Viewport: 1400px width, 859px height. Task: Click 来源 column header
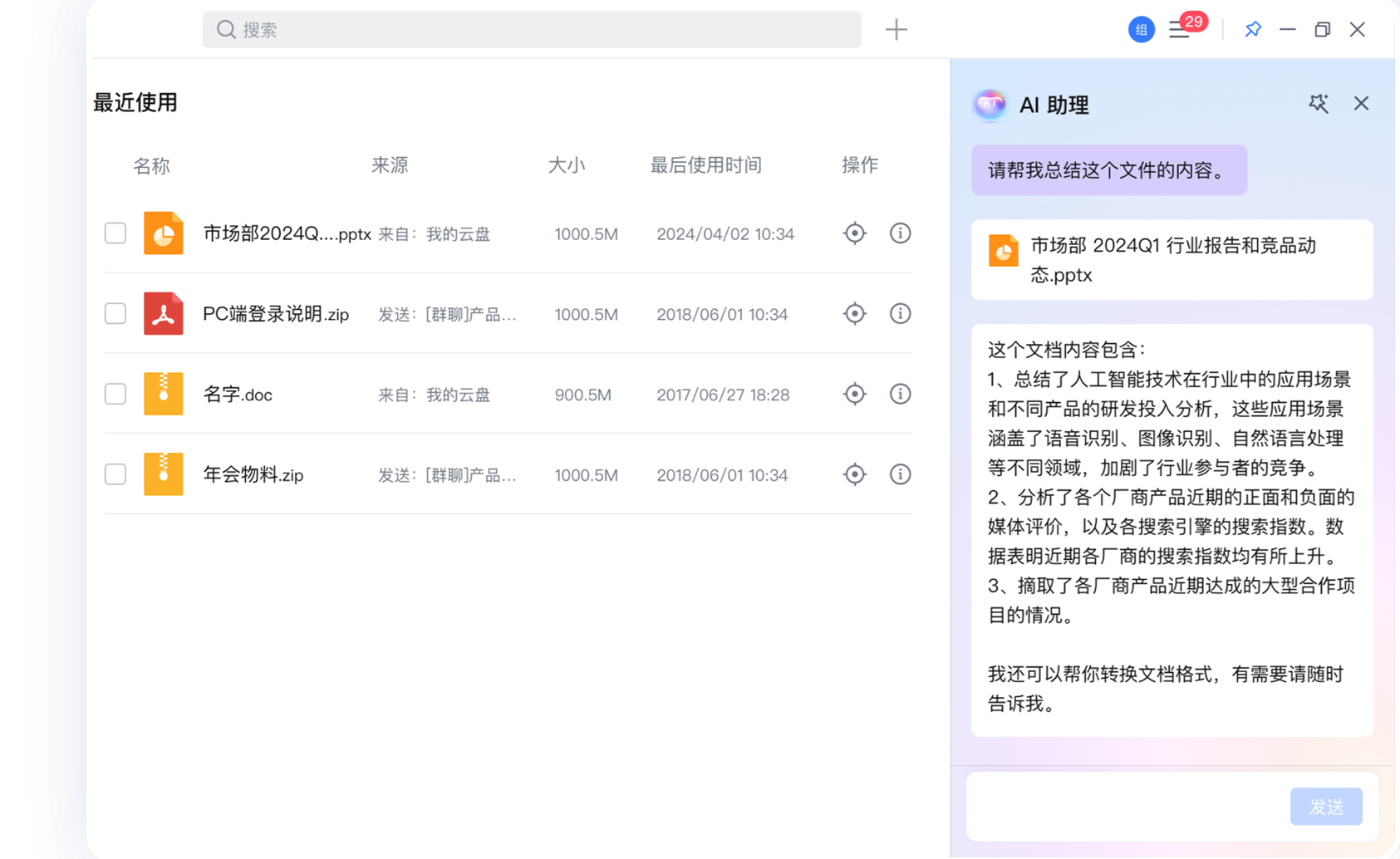[390, 165]
